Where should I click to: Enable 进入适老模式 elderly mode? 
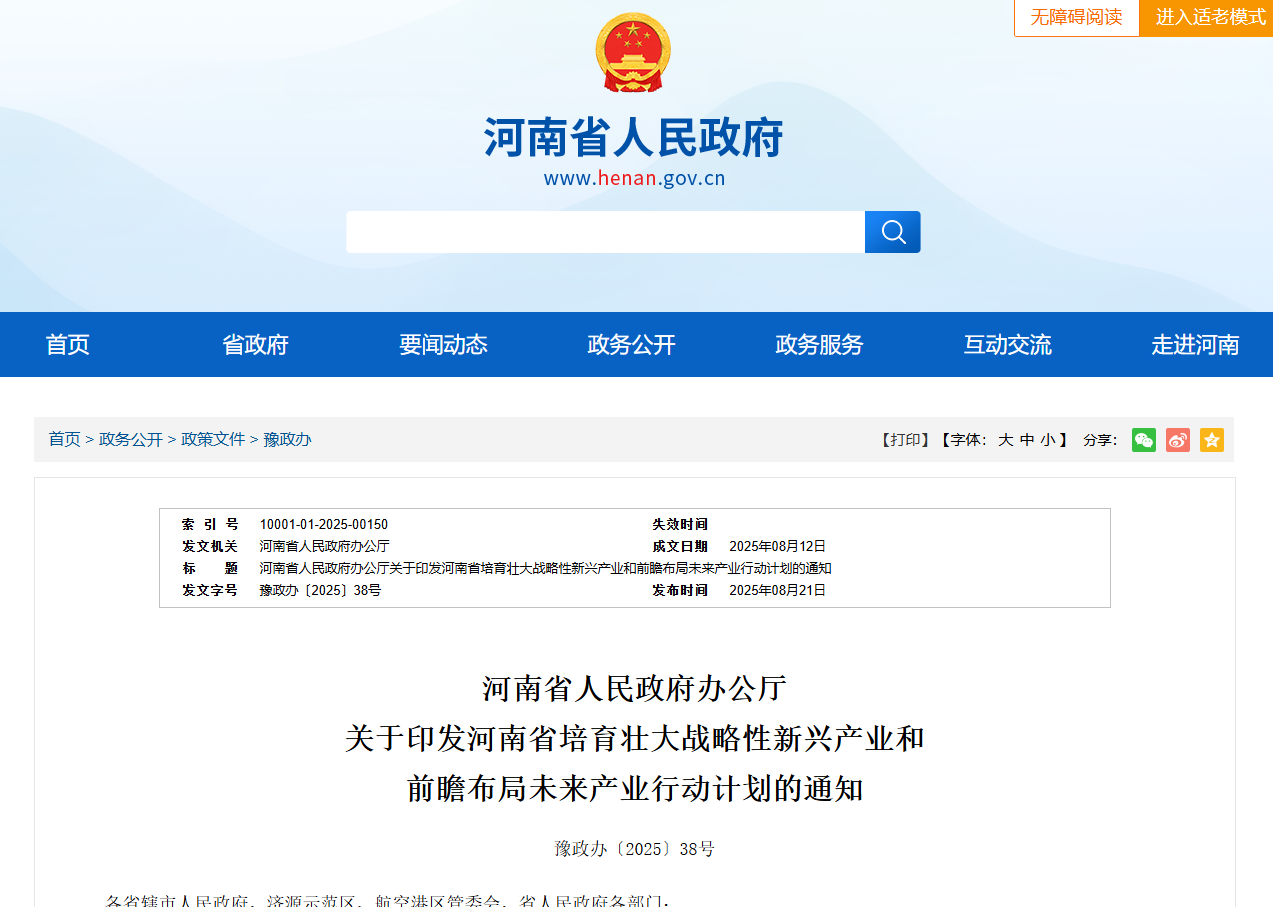(x=1210, y=18)
